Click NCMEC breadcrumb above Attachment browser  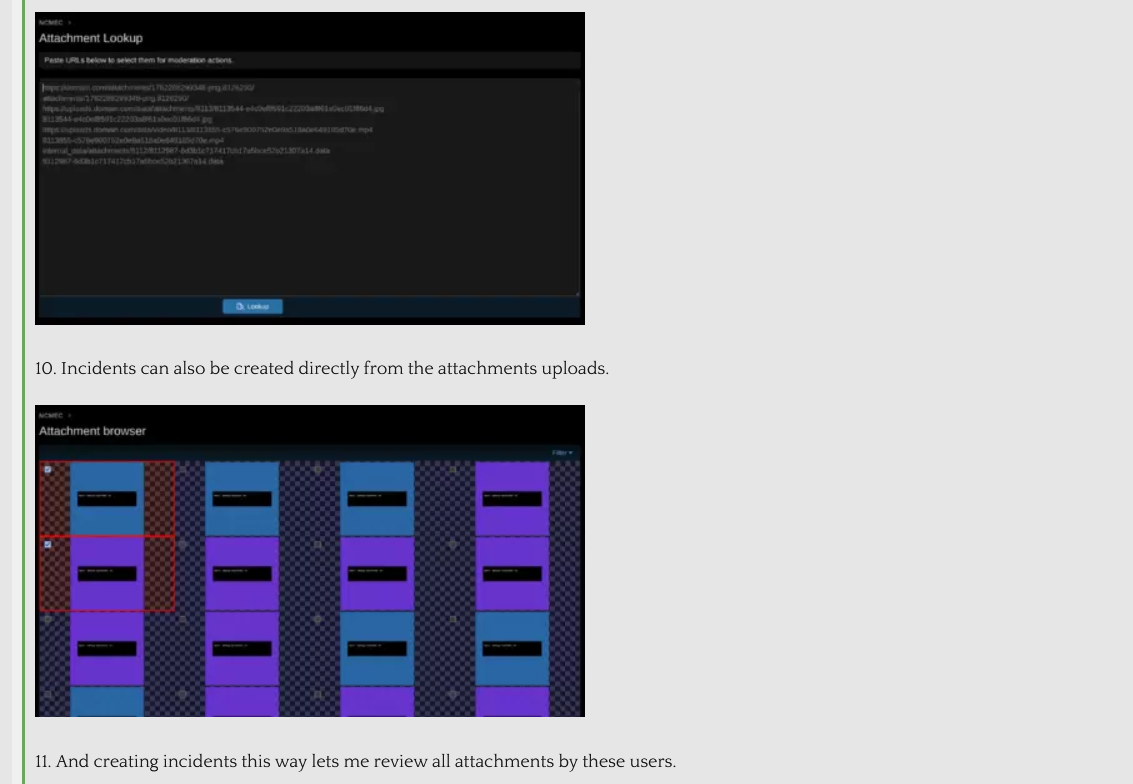click(x=50, y=414)
